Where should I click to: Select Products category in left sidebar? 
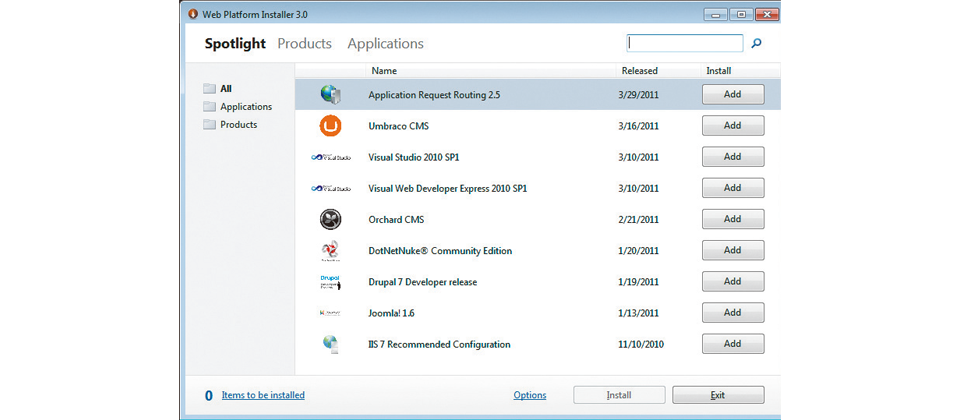point(239,124)
